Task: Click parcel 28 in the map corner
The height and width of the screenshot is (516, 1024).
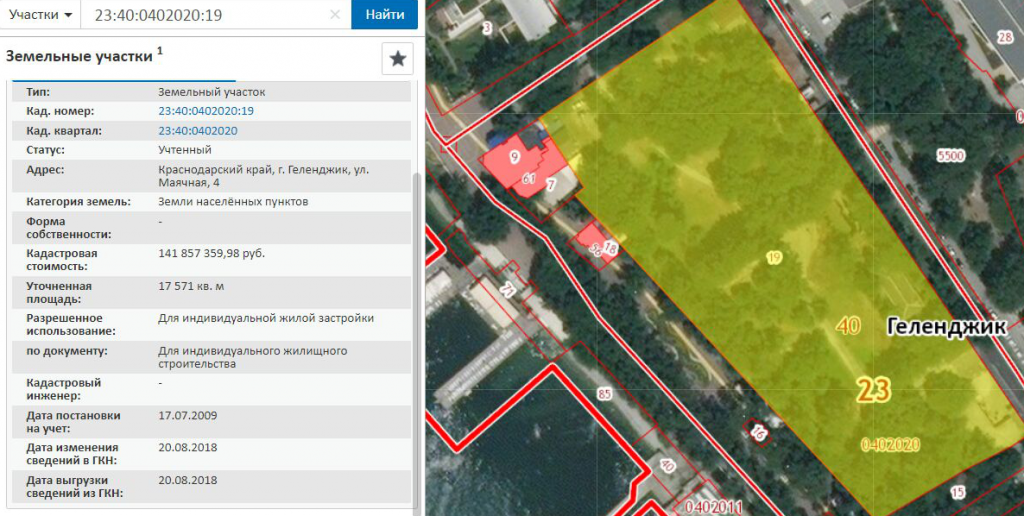Action: click(x=1005, y=36)
